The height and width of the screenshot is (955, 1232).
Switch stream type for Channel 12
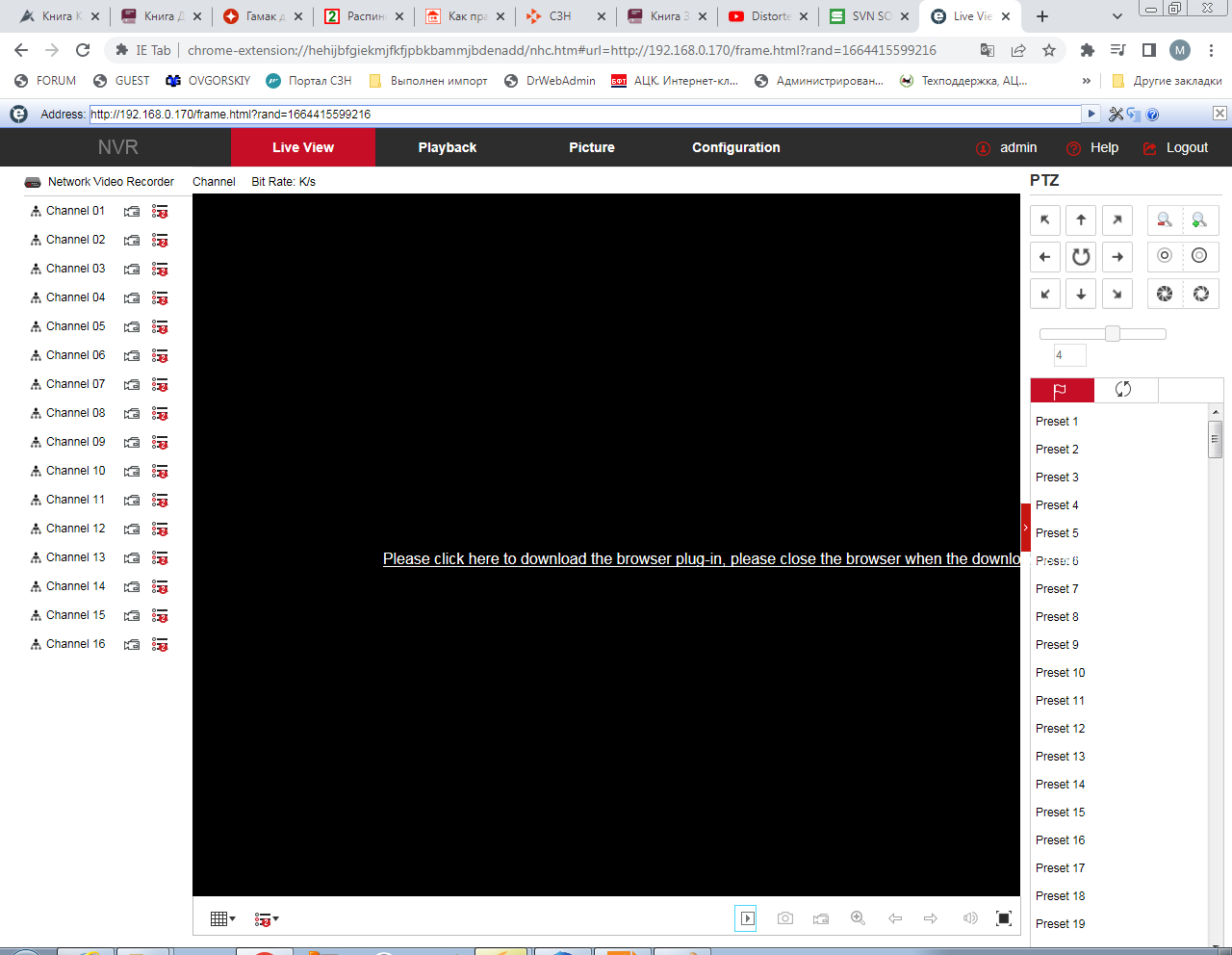pos(160,529)
